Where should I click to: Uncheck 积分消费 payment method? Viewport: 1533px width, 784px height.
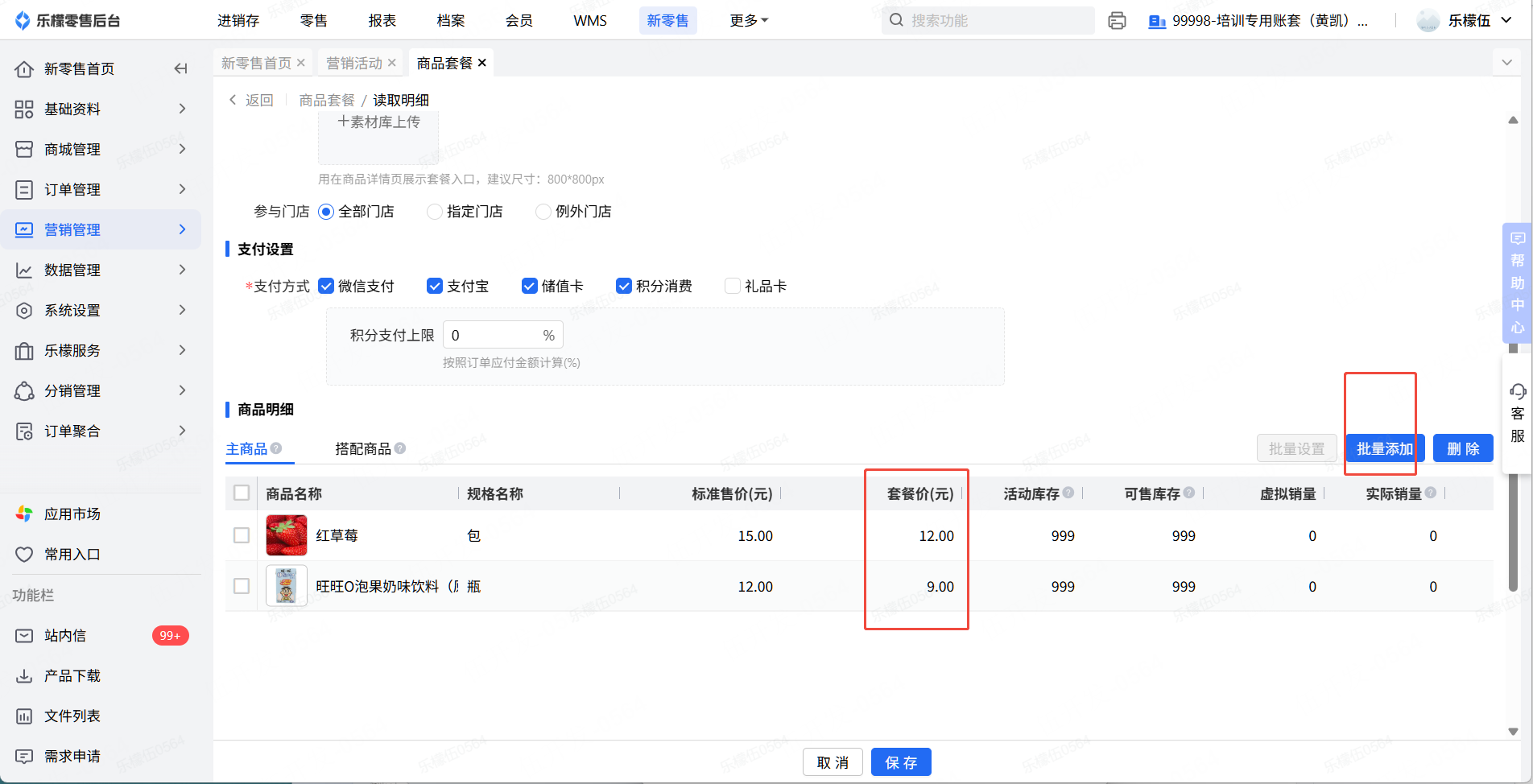click(x=624, y=286)
